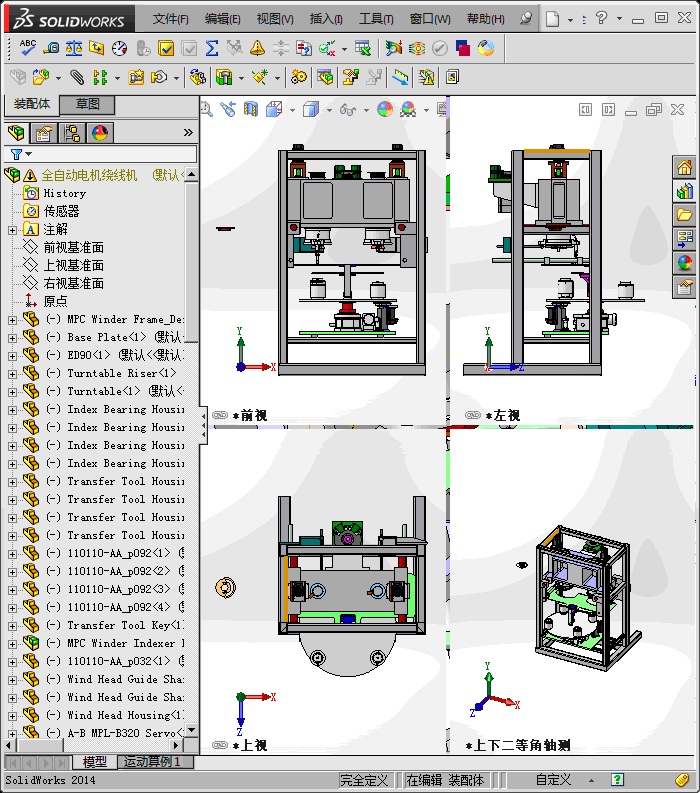Open the 视图(V) menu
The image size is (700, 793).
[x=275, y=19]
